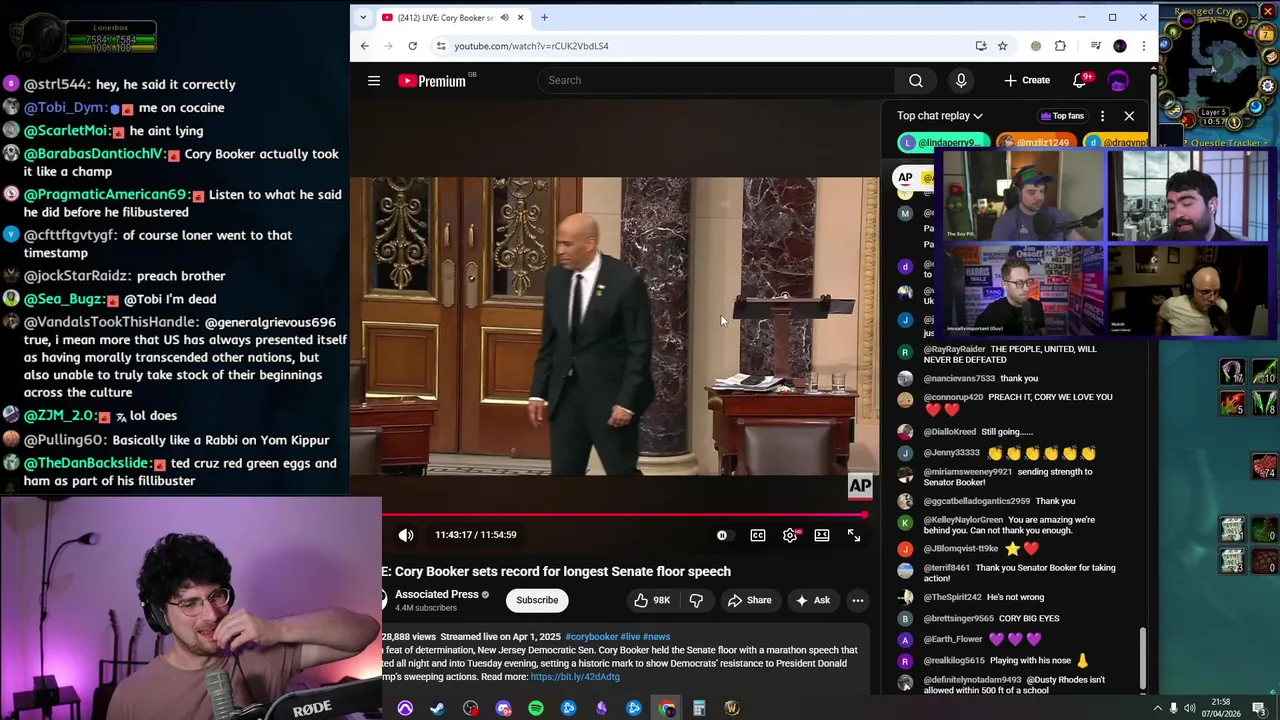Open World of Warcraft from the taskbar
This screenshot has width=1280, height=720.
pos(732,709)
